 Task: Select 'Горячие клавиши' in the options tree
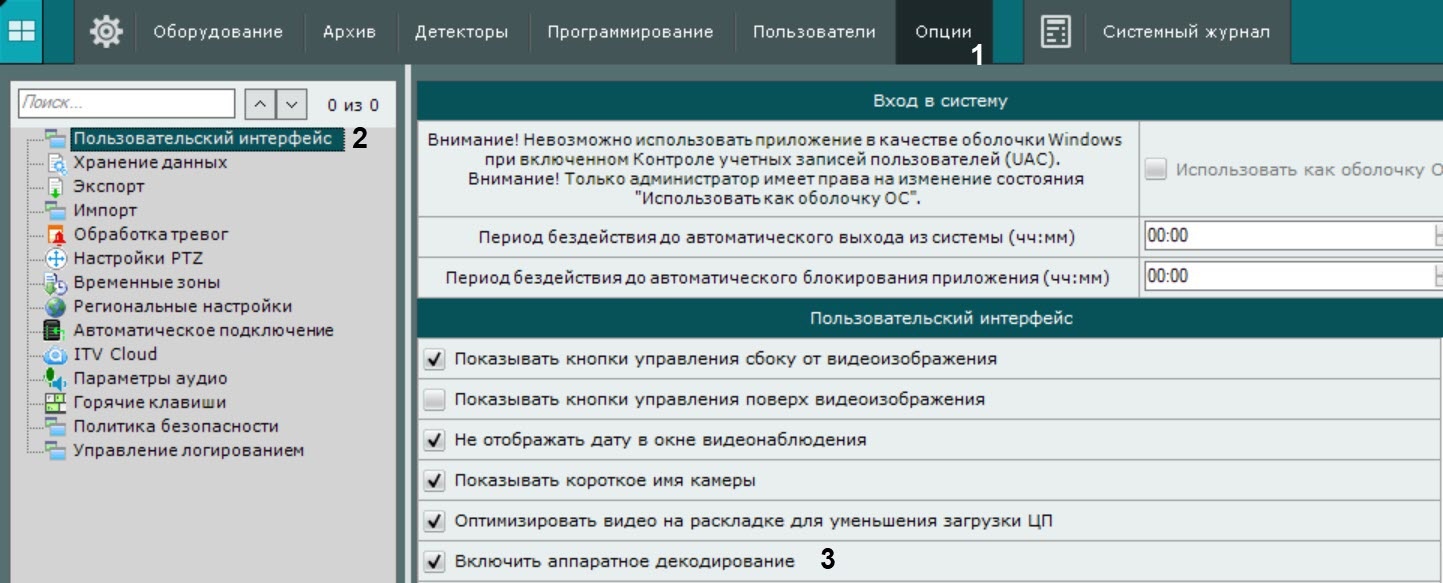[149, 403]
